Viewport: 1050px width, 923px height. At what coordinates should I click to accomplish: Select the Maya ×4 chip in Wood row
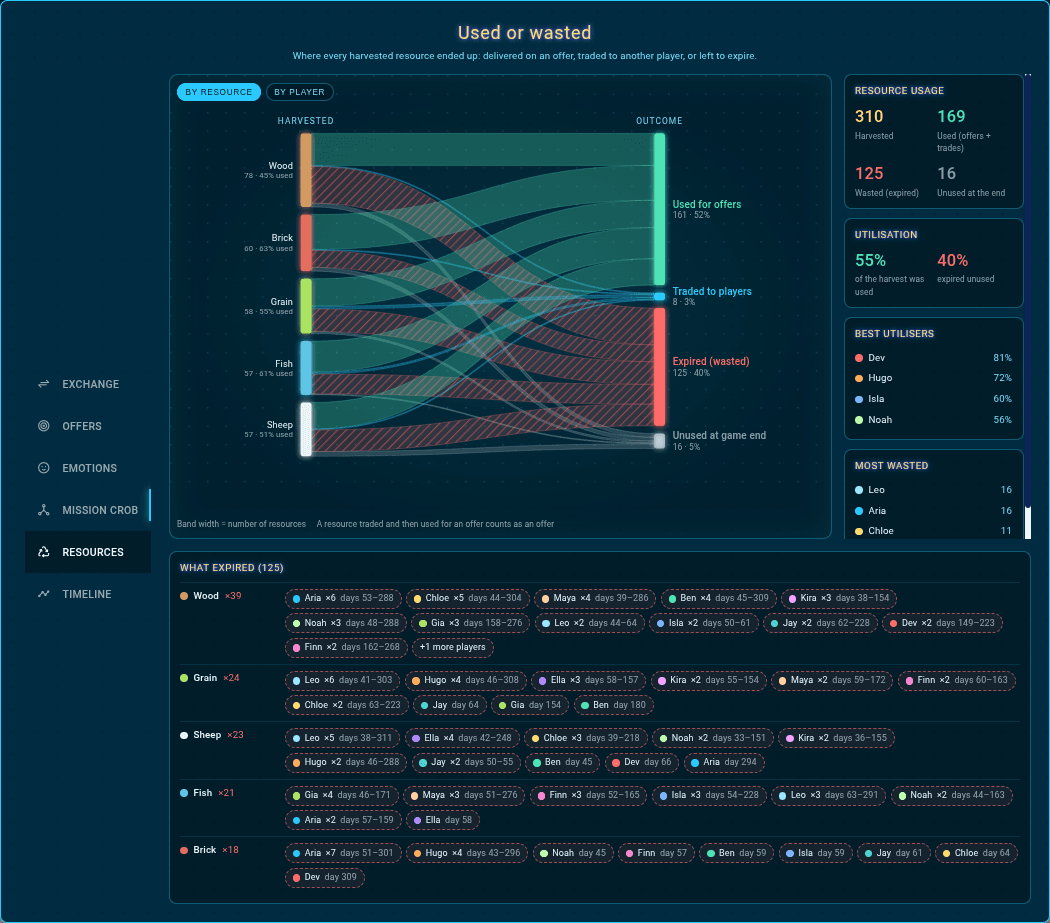point(595,598)
